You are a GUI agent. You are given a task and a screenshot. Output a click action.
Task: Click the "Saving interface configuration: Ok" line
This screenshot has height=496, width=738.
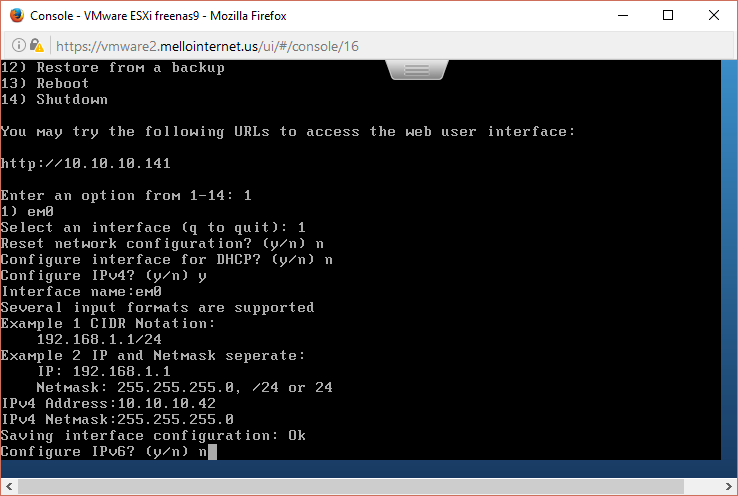[153, 435]
